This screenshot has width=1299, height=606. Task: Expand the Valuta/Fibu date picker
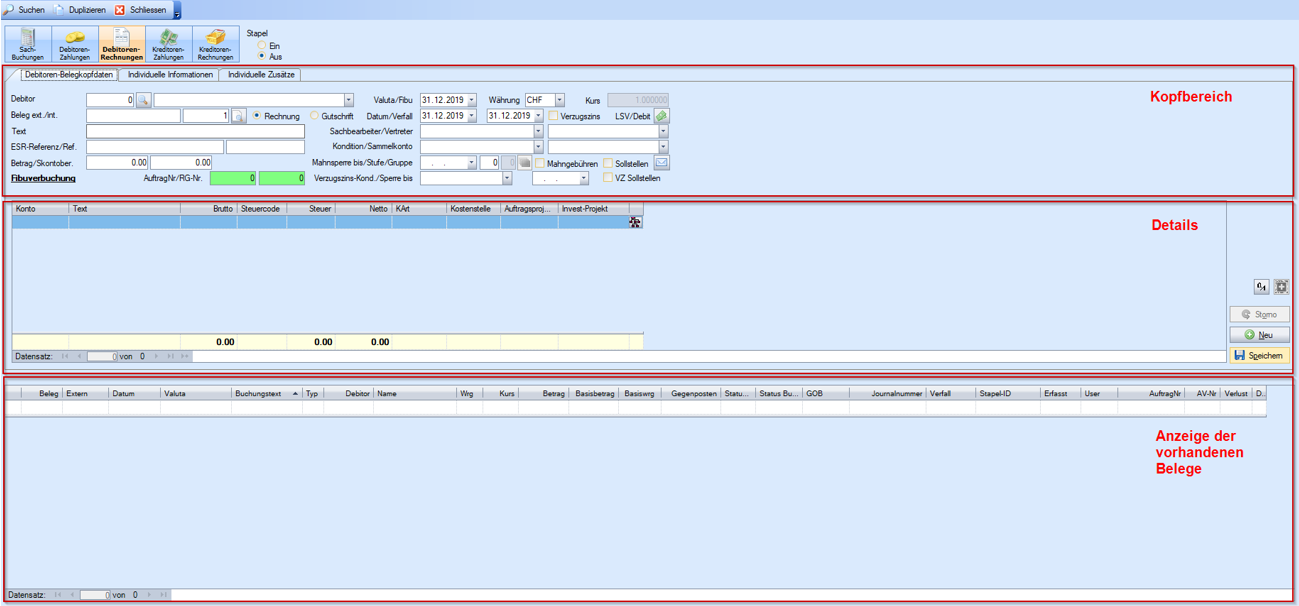(x=472, y=100)
